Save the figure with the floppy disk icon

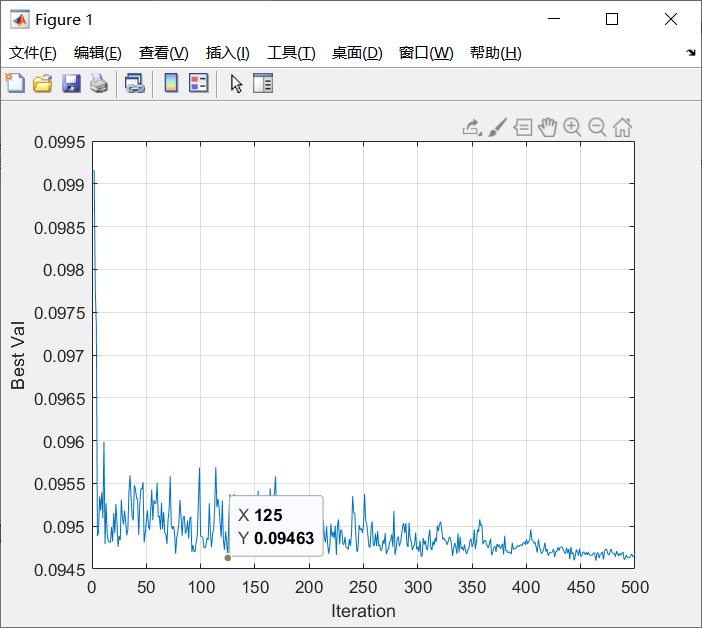(x=71, y=83)
